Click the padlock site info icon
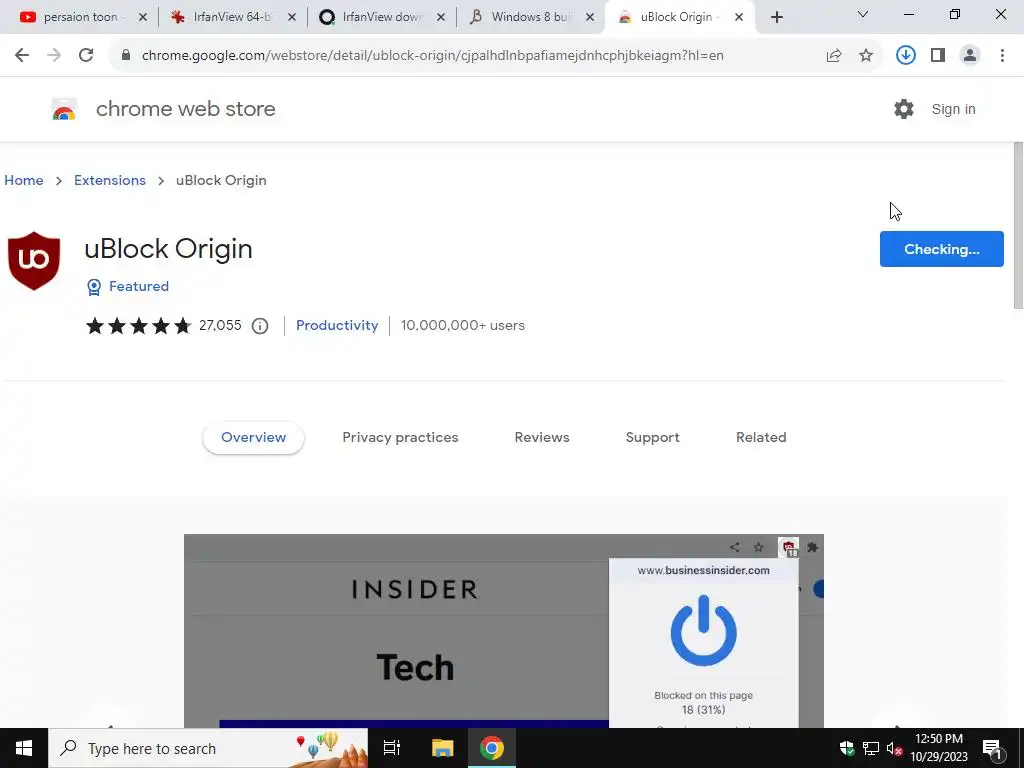Screen dimensions: 1024x768 click(x=126, y=56)
